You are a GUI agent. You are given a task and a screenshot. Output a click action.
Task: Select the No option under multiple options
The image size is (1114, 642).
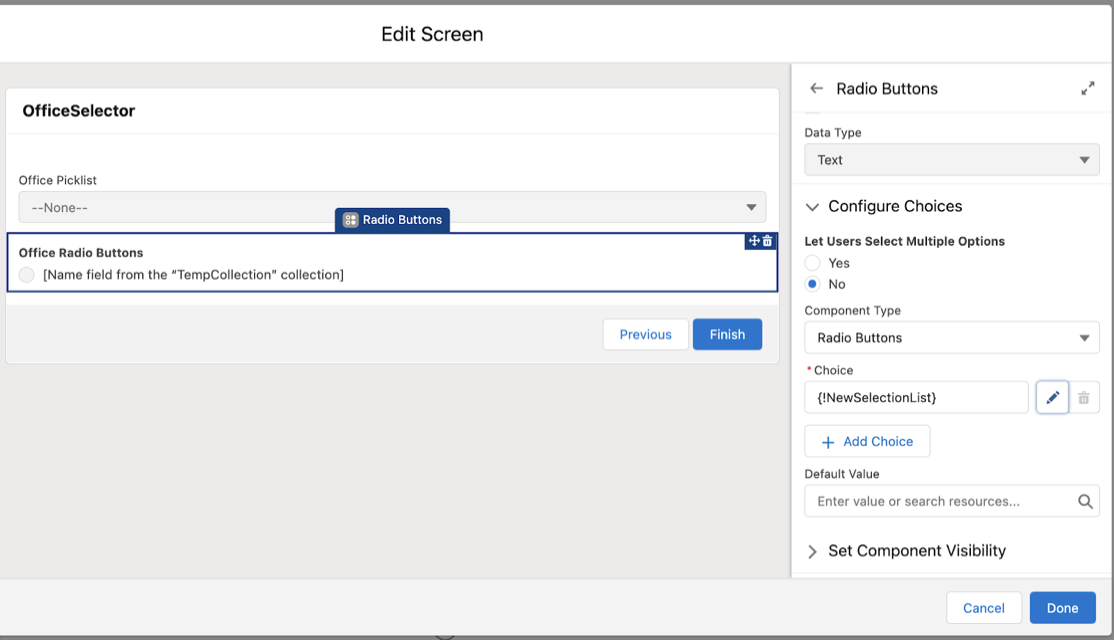[812, 283]
